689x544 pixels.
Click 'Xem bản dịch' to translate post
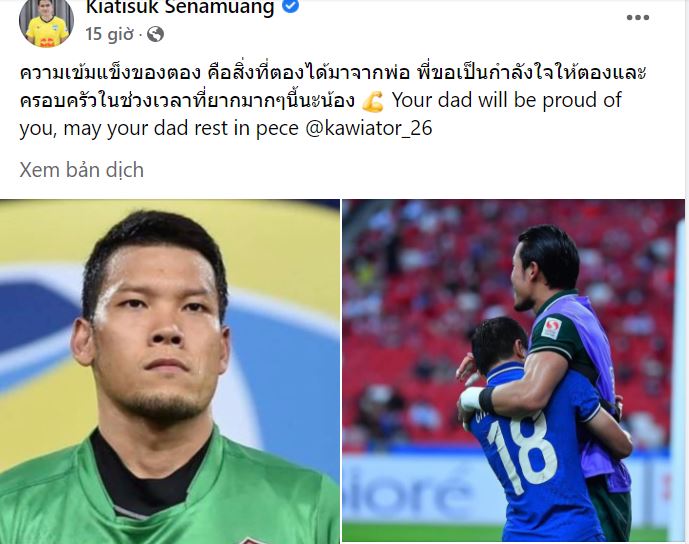coord(81,170)
